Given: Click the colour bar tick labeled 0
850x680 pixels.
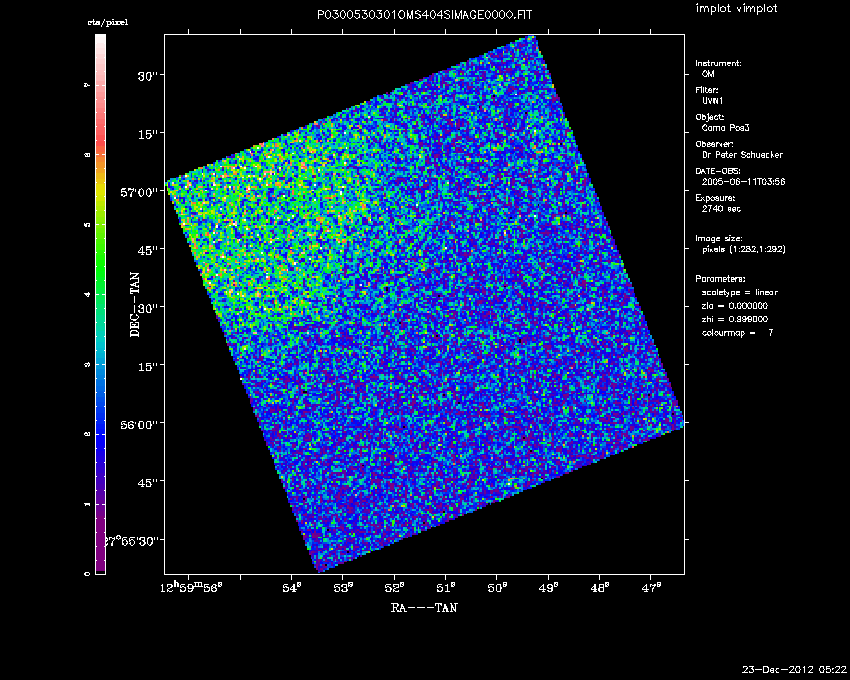Looking at the screenshot, I should 87,574.
